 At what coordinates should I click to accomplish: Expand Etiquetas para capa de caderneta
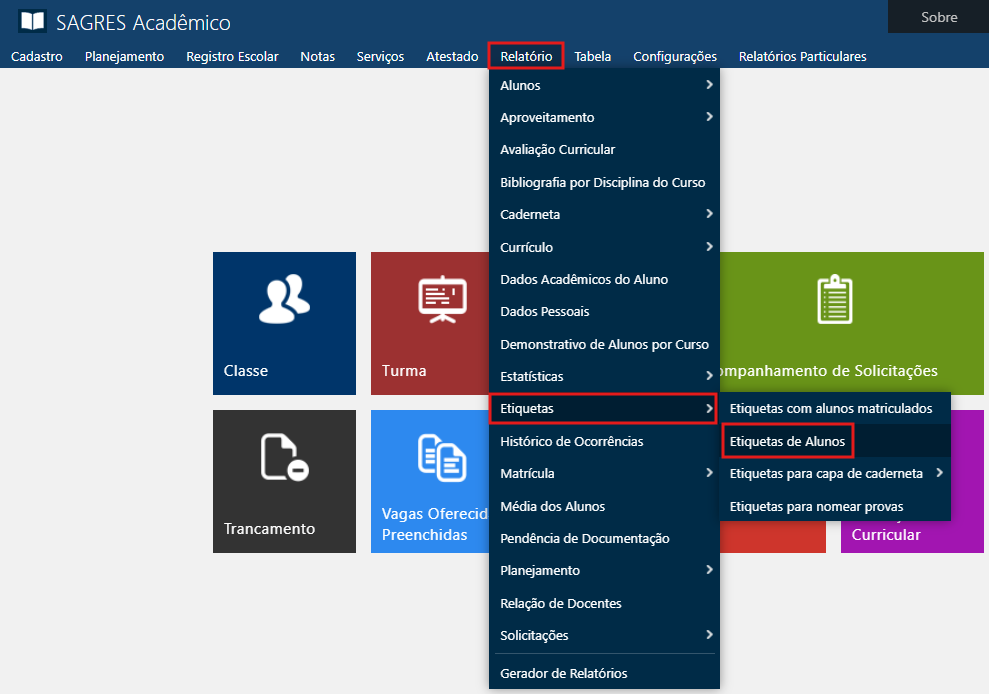pos(938,473)
